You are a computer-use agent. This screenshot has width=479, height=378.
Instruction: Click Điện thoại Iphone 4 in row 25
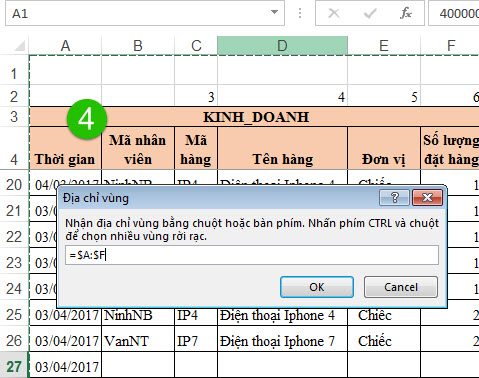pyautogui.click(x=283, y=313)
